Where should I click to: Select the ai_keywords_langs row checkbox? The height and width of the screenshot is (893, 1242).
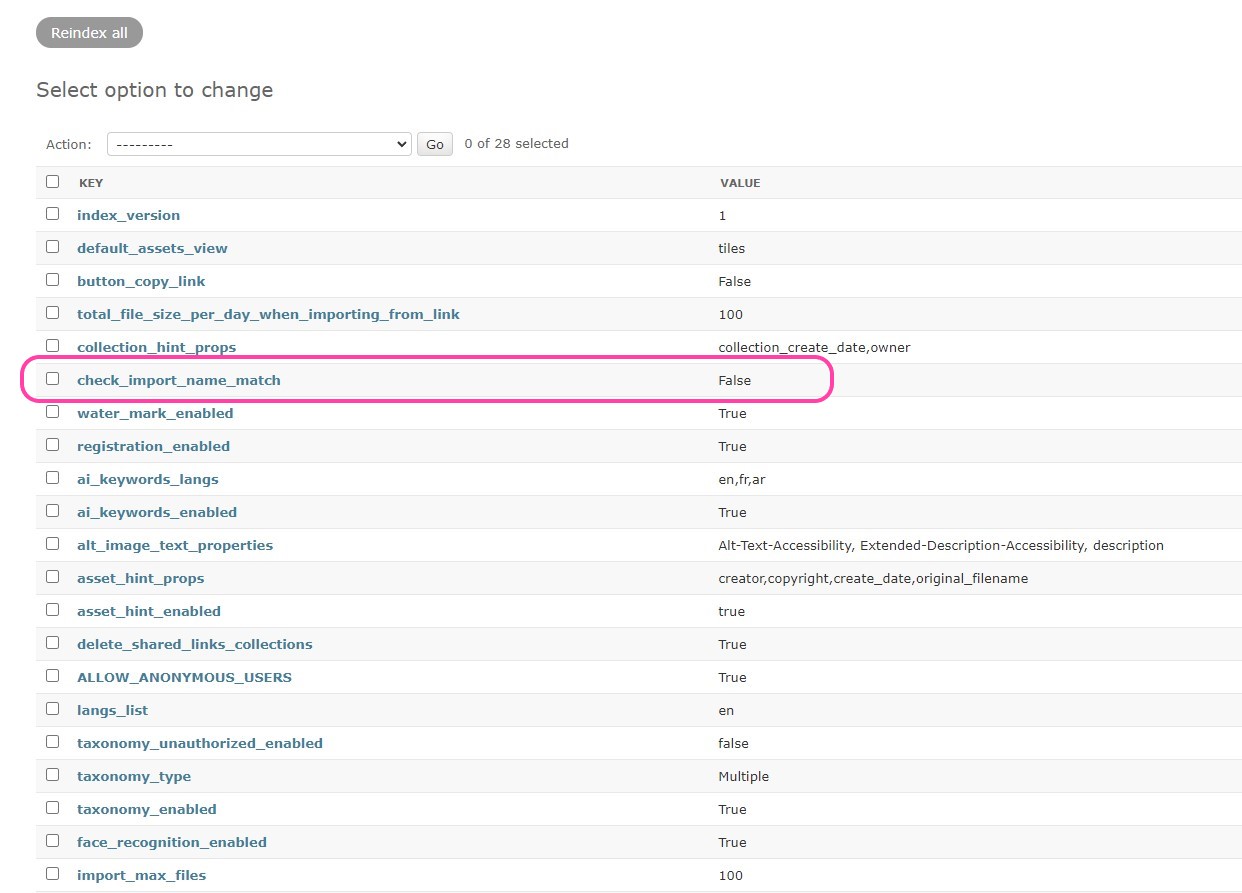(x=52, y=478)
